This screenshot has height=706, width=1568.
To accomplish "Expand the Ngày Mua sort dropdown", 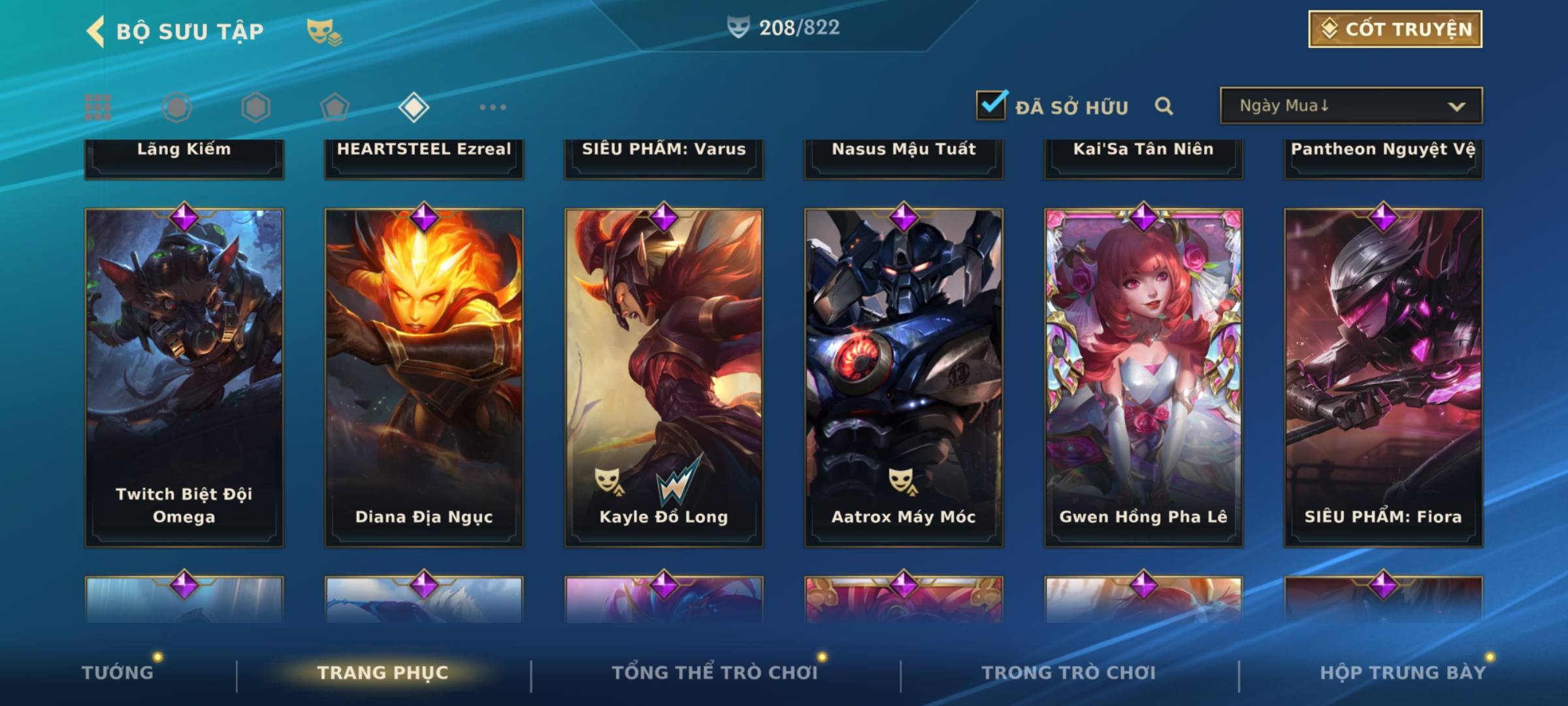I will 1351,105.
